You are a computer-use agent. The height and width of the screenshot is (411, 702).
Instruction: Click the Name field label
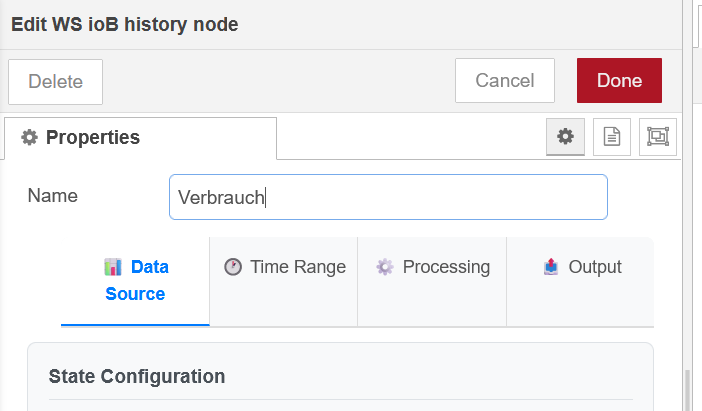(x=53, y=196)
